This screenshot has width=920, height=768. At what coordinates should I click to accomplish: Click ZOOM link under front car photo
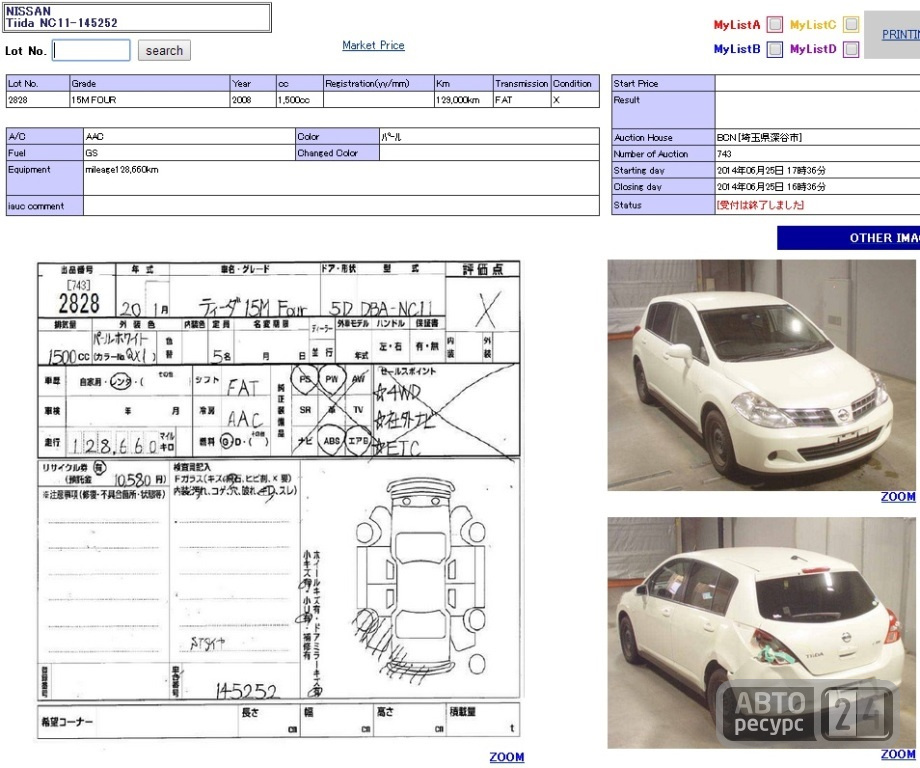tap(898, 496)
